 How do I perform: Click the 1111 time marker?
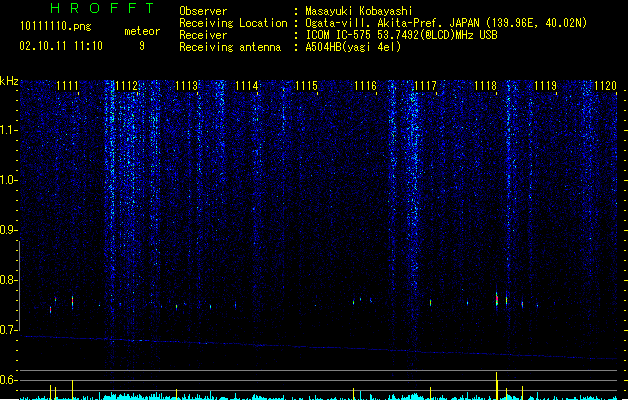tap(67, 86)
